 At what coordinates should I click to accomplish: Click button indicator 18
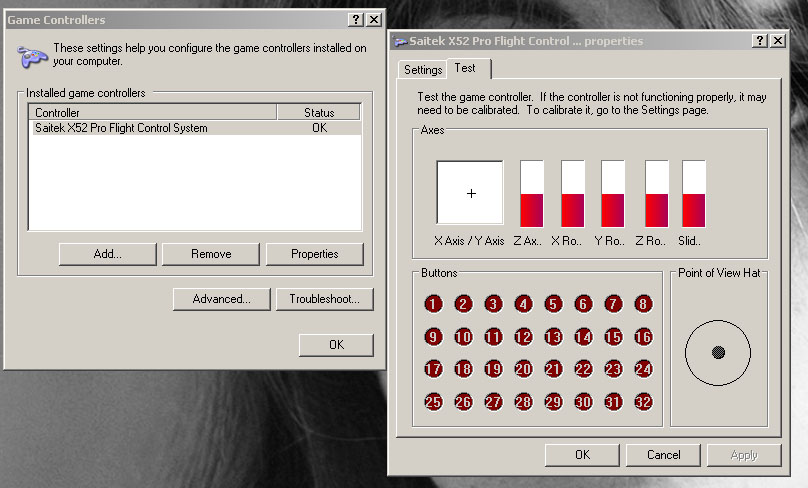pos(463,369)
